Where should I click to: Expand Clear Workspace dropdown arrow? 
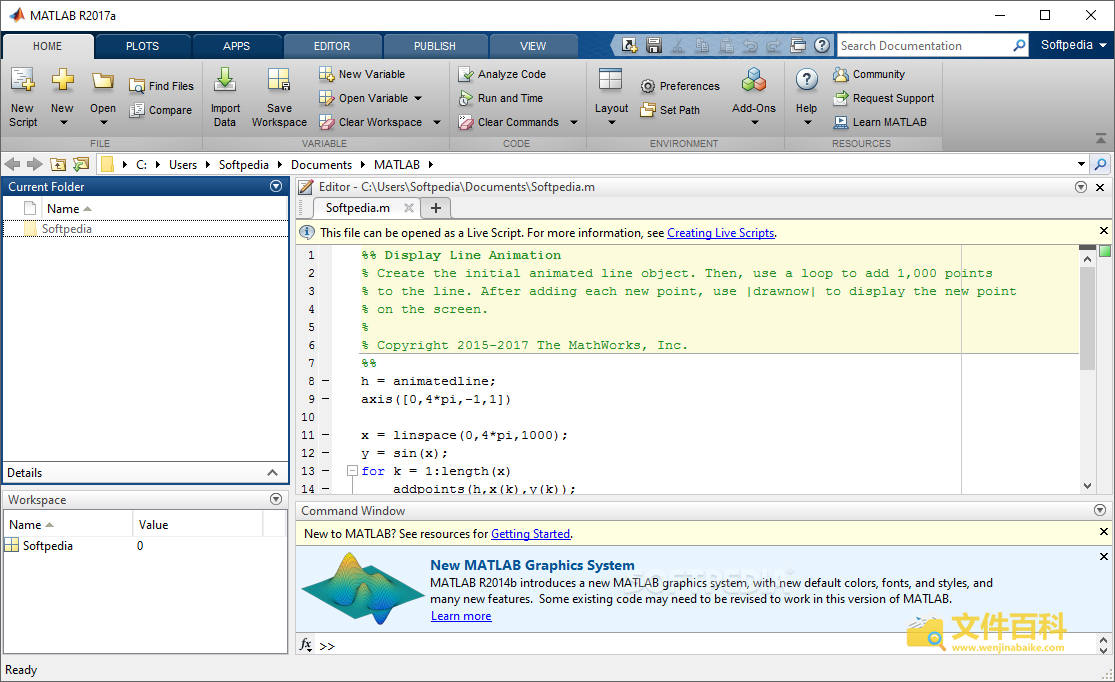point(437,122)
